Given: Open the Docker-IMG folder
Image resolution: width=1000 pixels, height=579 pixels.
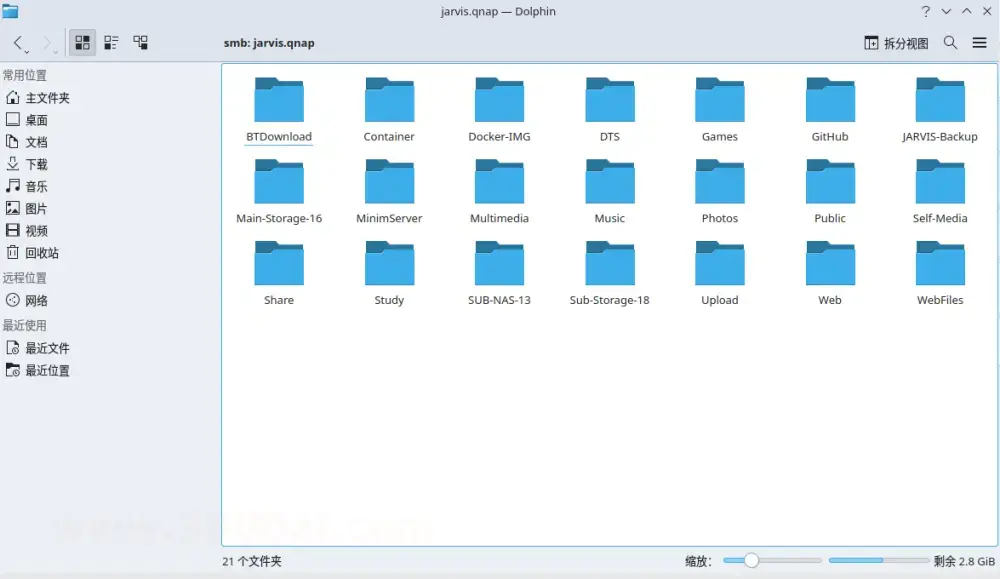Looking at the screenshot, I should (499, 109).
